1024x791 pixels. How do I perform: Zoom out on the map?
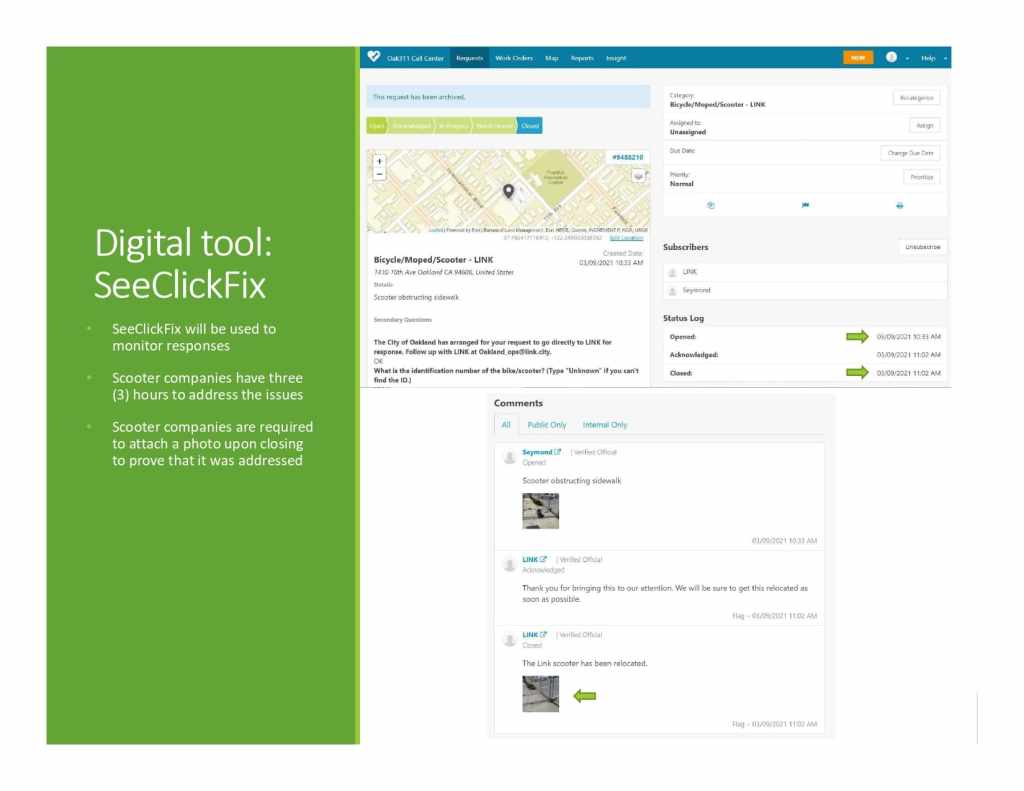(x=379, y=174)
